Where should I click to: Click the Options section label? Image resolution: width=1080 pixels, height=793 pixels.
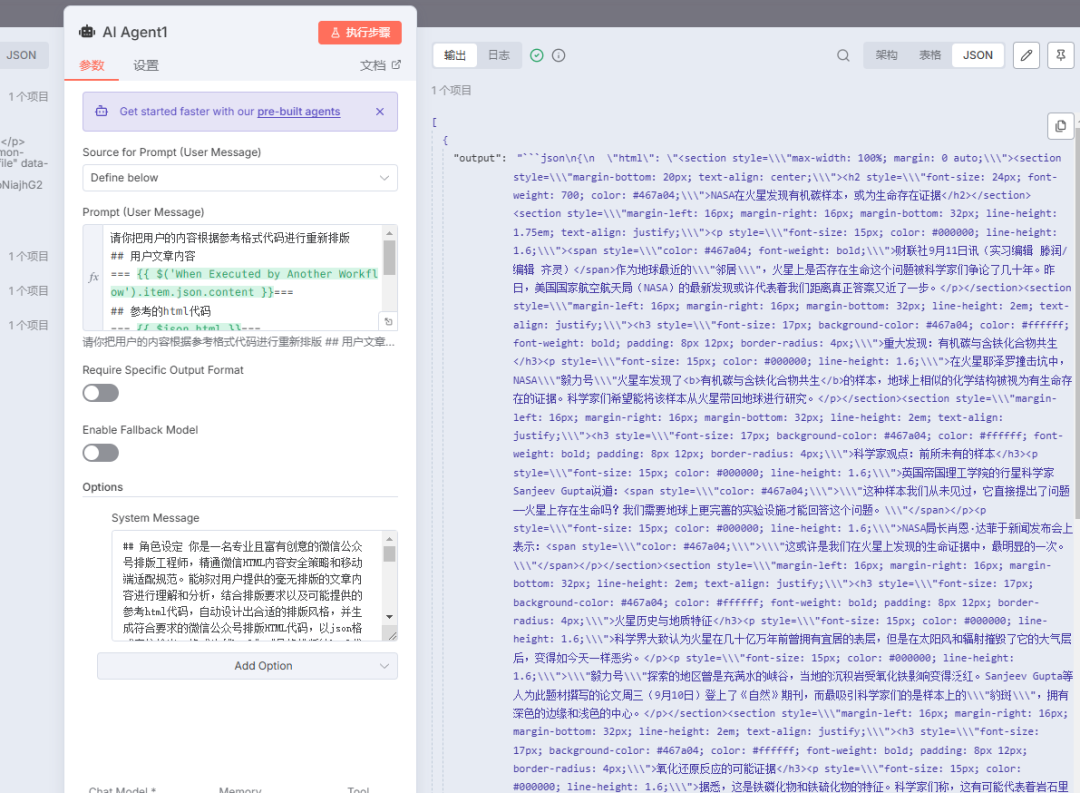point(103,487)
